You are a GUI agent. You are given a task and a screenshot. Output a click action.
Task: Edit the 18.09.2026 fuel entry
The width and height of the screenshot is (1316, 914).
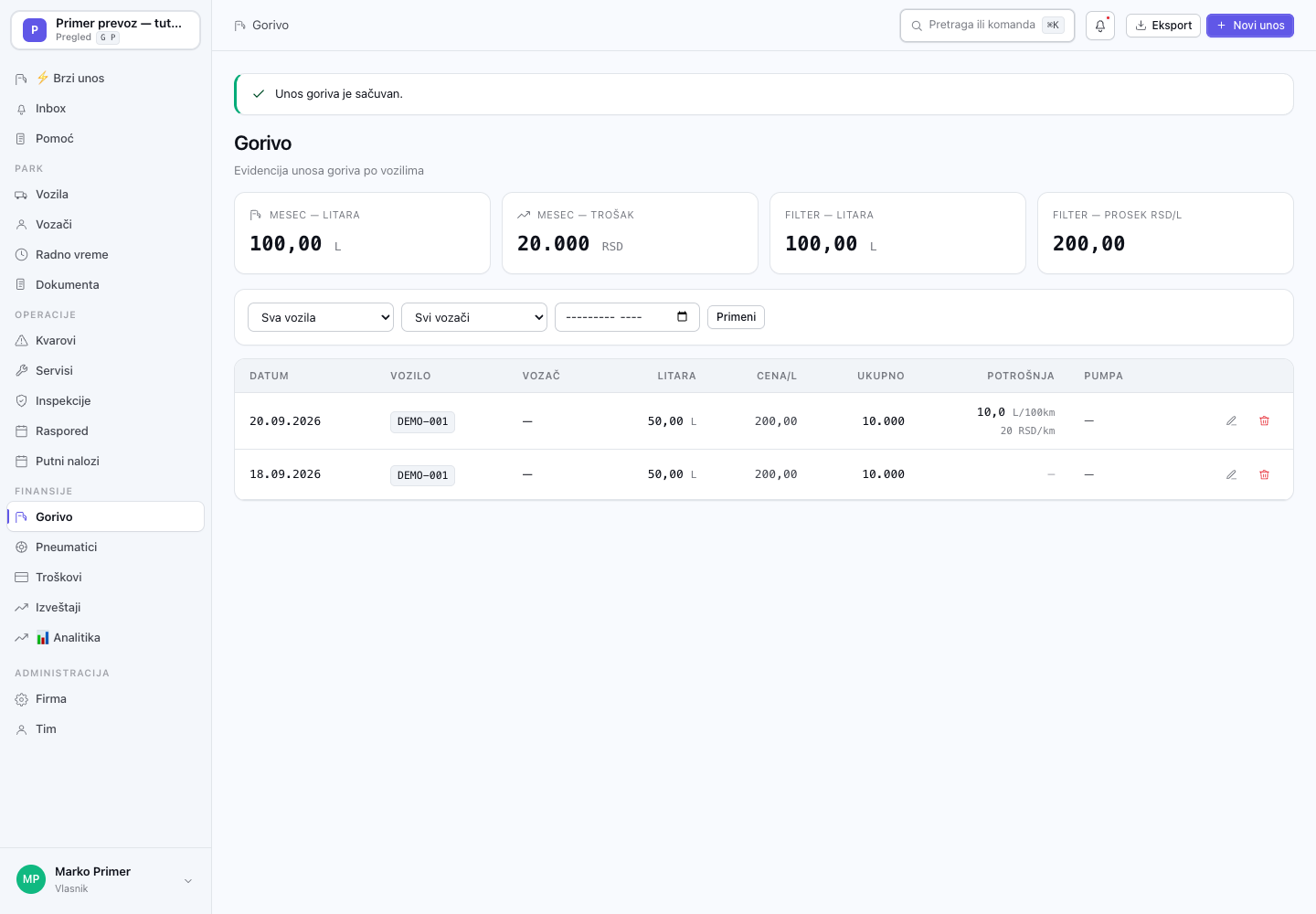pos(1231,475)
